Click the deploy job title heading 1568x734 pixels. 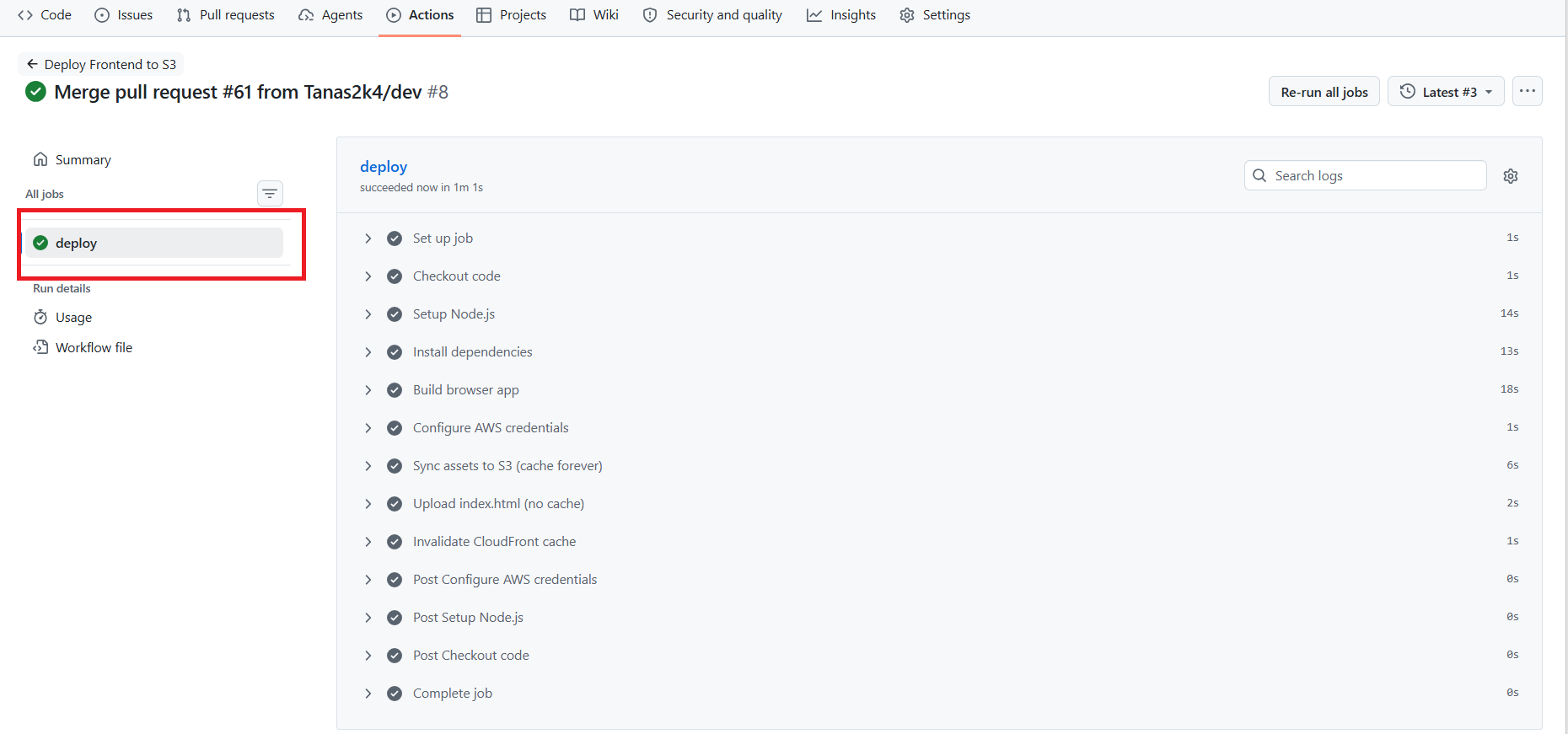point(384,166)
